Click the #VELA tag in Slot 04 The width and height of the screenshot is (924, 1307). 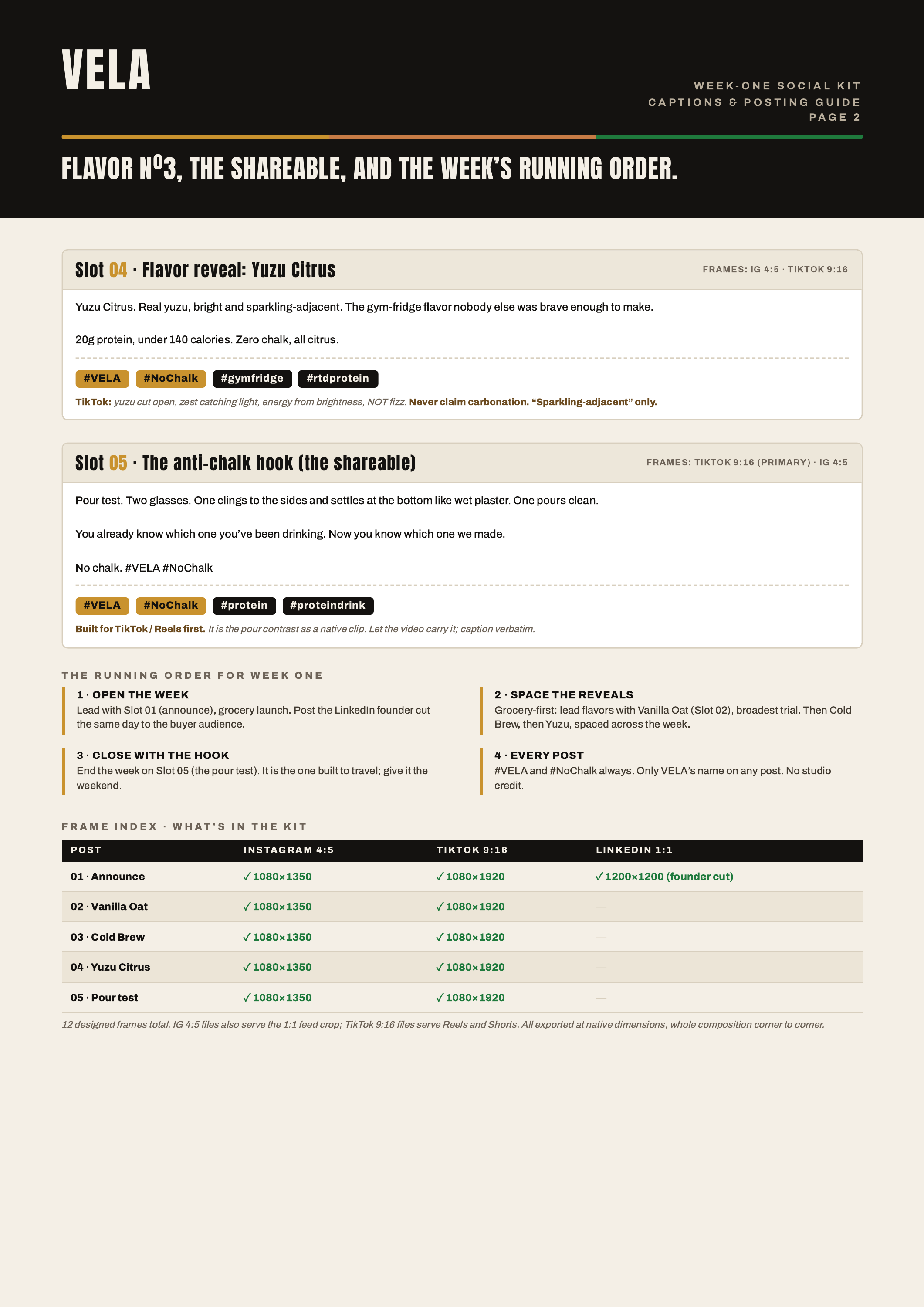coord(102,379)
